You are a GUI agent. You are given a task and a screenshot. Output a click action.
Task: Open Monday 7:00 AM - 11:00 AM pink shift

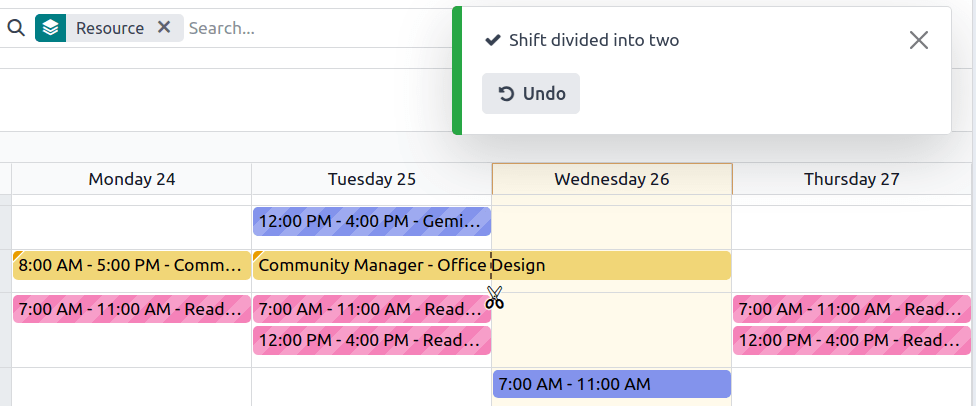point(132,309)
